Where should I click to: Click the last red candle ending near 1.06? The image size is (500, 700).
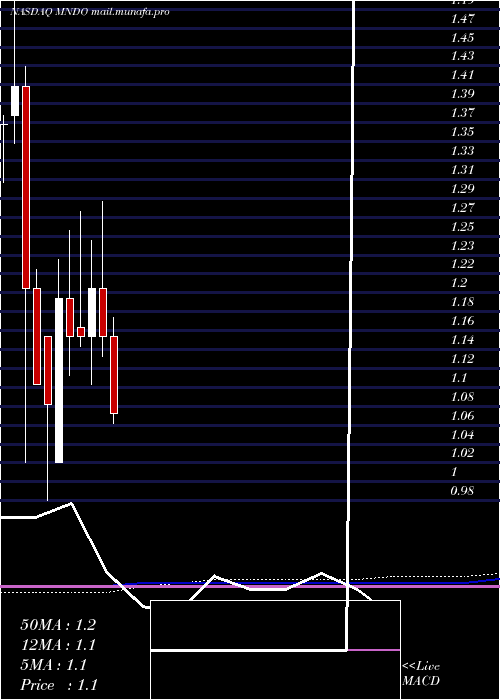tap(114, 375)
